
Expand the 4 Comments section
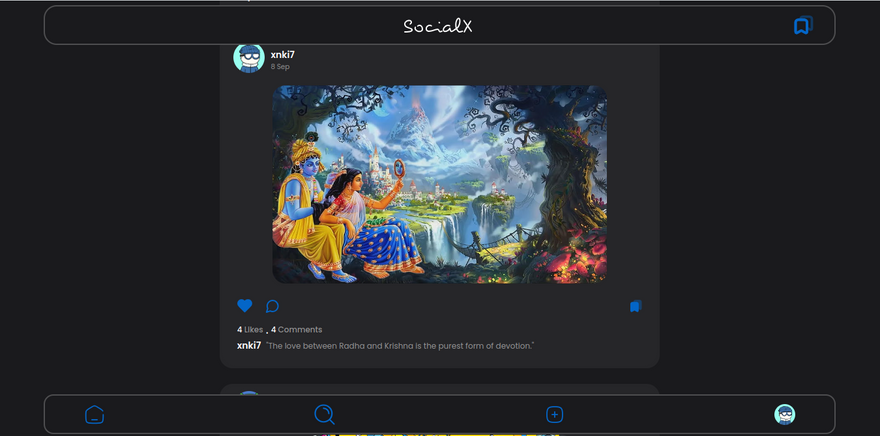(x=296, y=329)
